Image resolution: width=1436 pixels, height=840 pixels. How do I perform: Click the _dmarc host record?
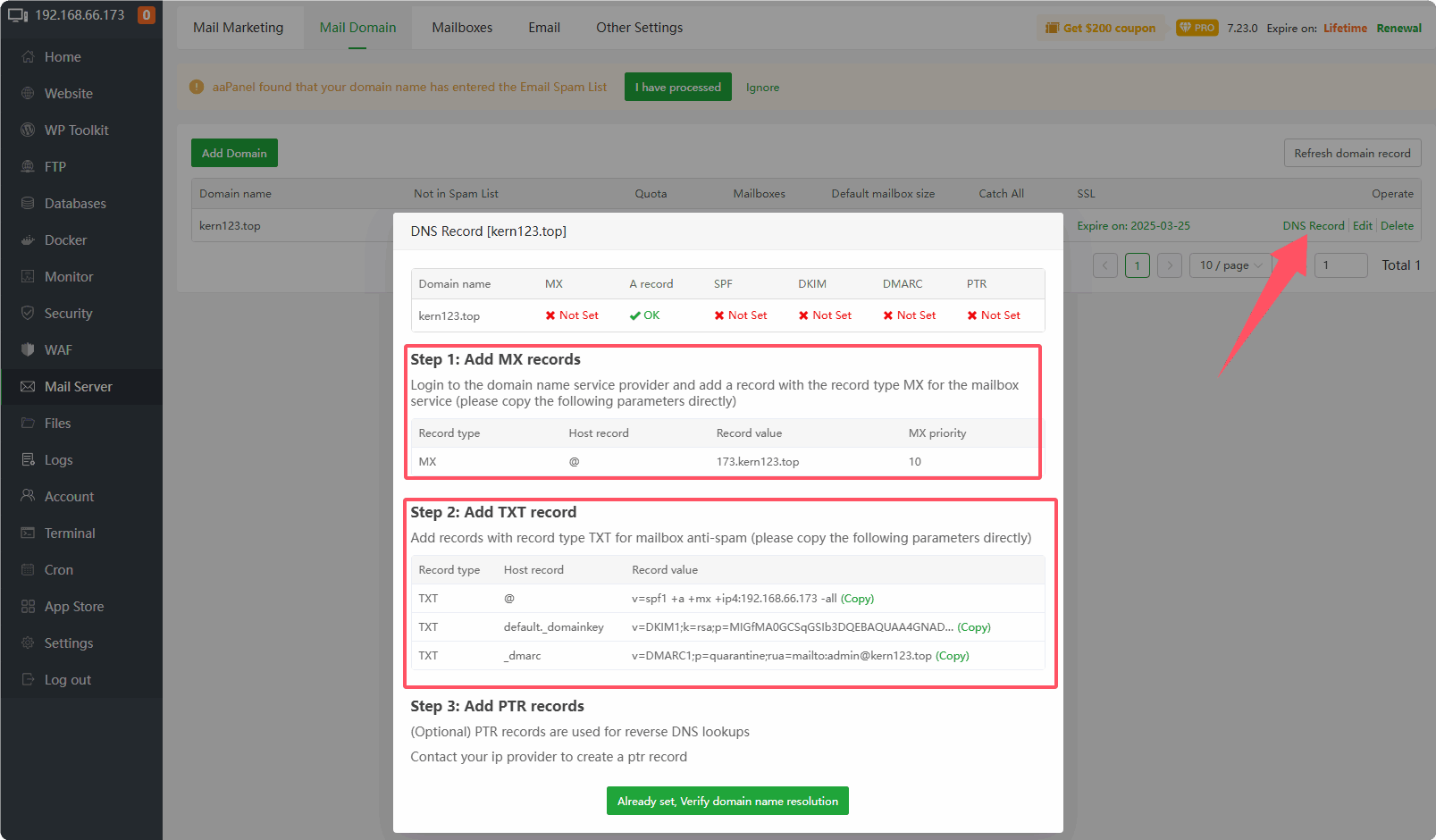pyautogui.click(x=522, y=656)
